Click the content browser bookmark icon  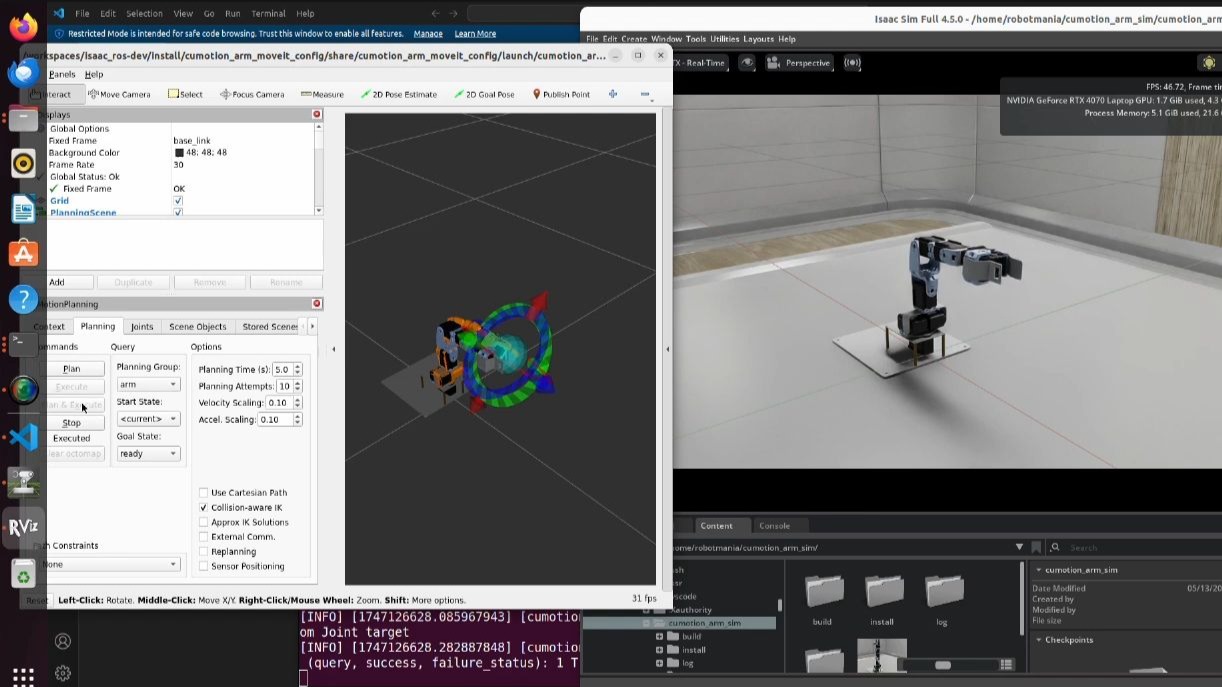(1036, 548)
